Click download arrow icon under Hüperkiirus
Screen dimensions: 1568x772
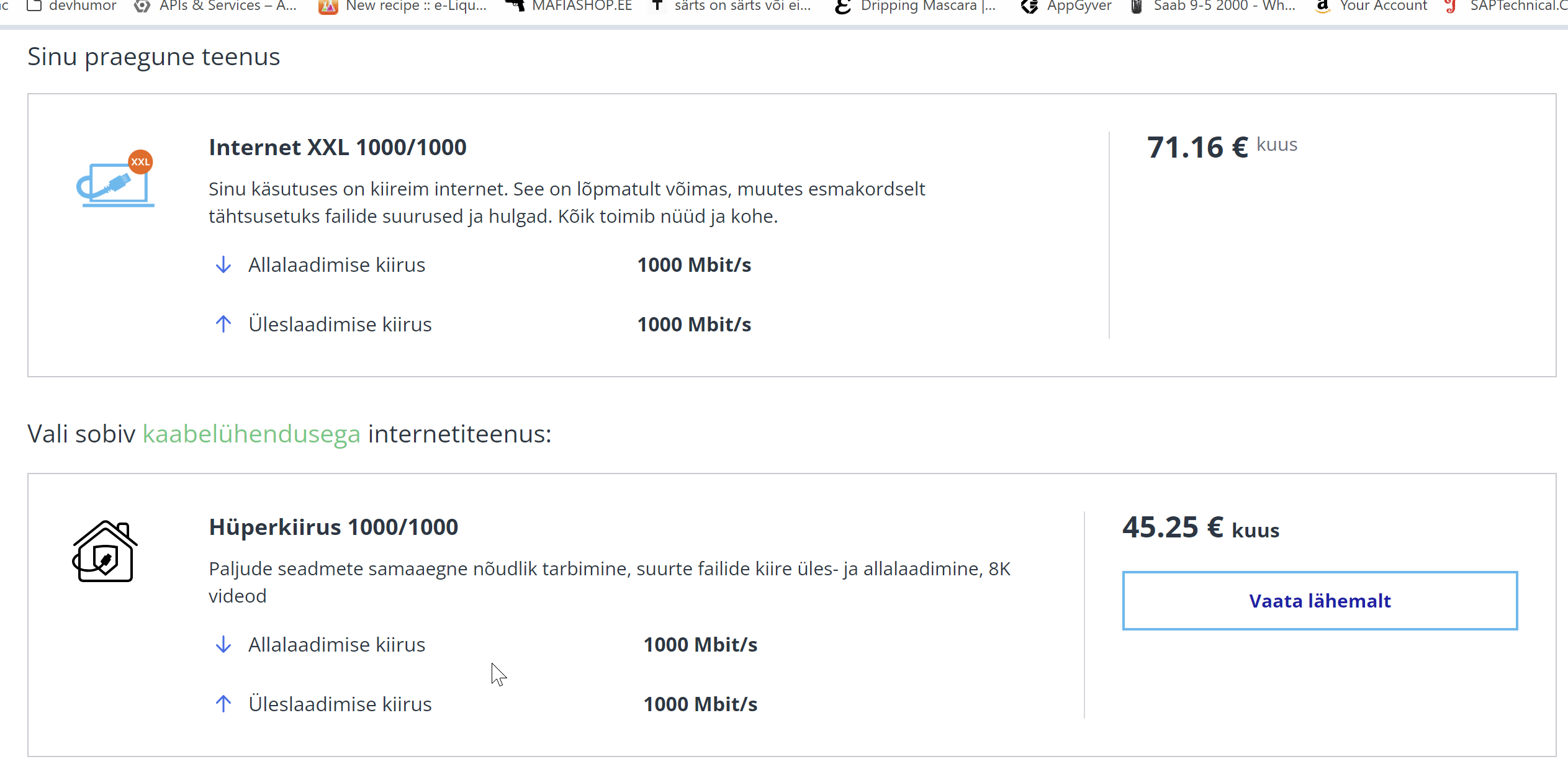[x=223, y=645]
